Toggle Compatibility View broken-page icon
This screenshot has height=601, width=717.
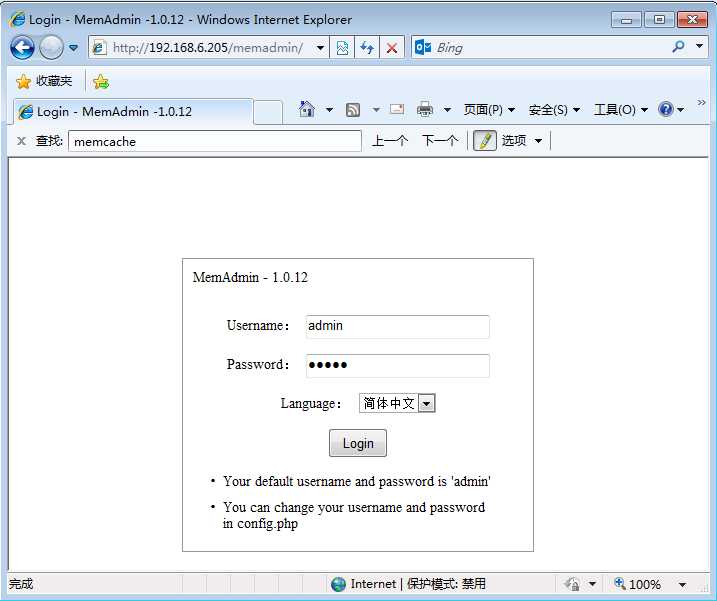[342, 48]
